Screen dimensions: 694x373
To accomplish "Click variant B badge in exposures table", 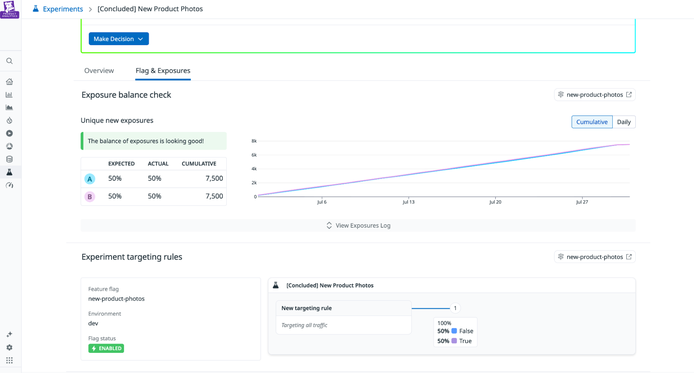I will tap(90, 196).
